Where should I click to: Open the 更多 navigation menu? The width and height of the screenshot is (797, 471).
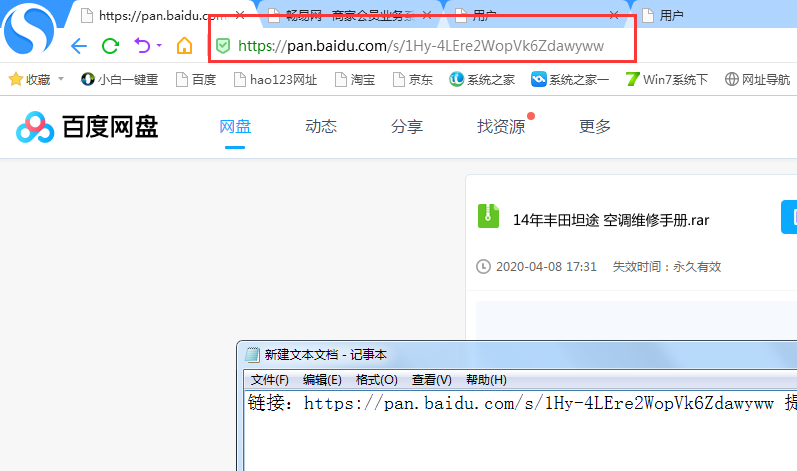point(595,127)
